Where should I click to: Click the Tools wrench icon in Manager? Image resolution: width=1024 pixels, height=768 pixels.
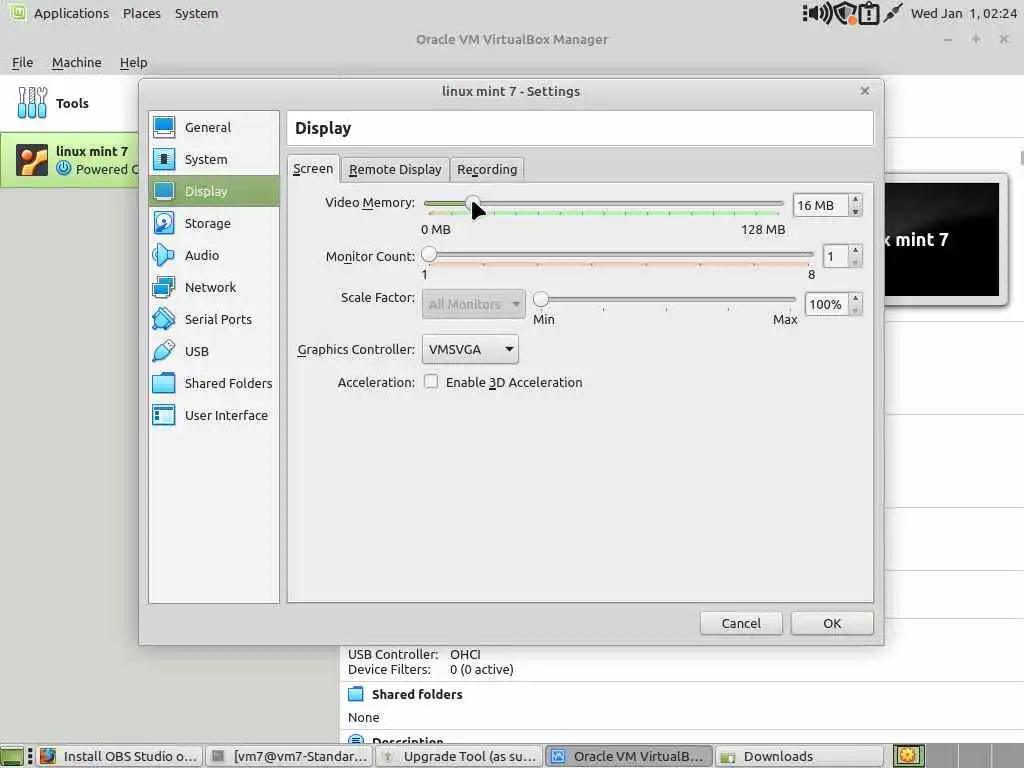click(x=32, y=103)
